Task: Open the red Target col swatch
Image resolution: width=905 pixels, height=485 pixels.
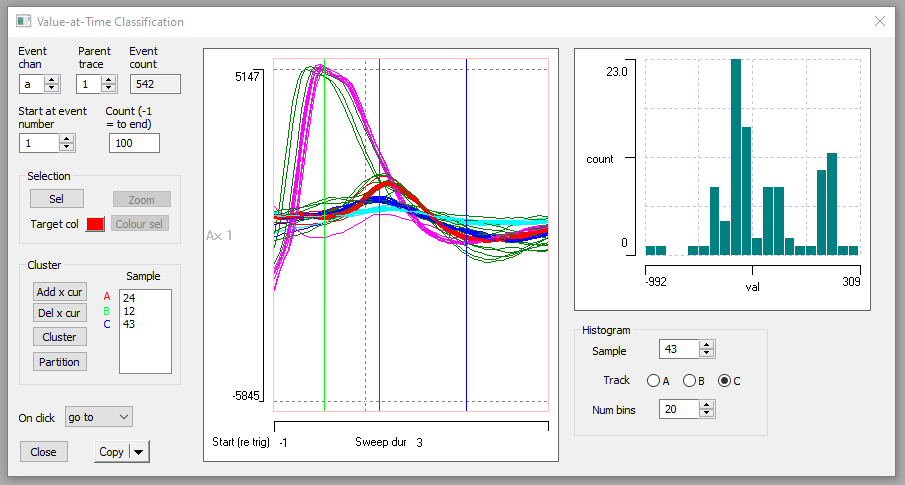Action: click(x=95, y=224)
